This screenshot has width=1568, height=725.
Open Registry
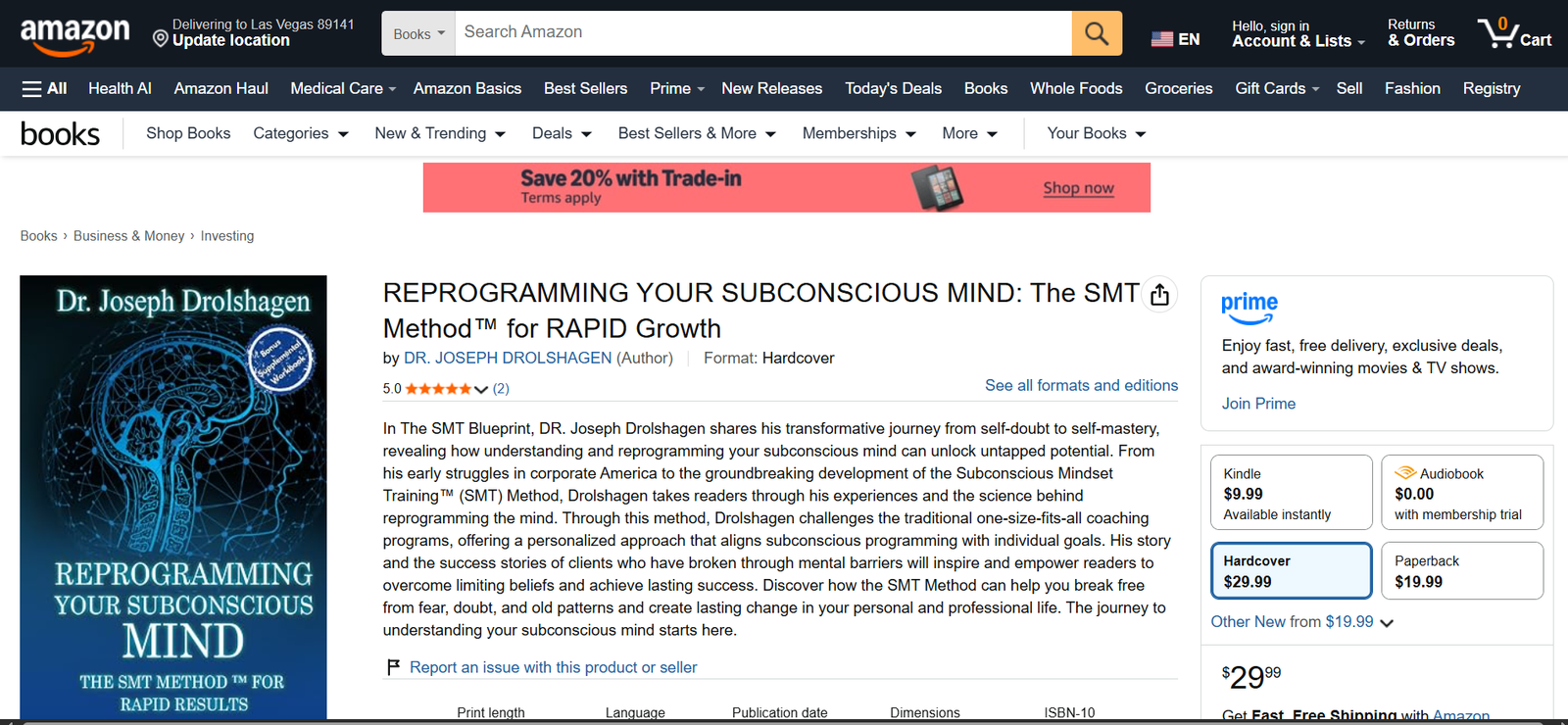coord(1492,88)
